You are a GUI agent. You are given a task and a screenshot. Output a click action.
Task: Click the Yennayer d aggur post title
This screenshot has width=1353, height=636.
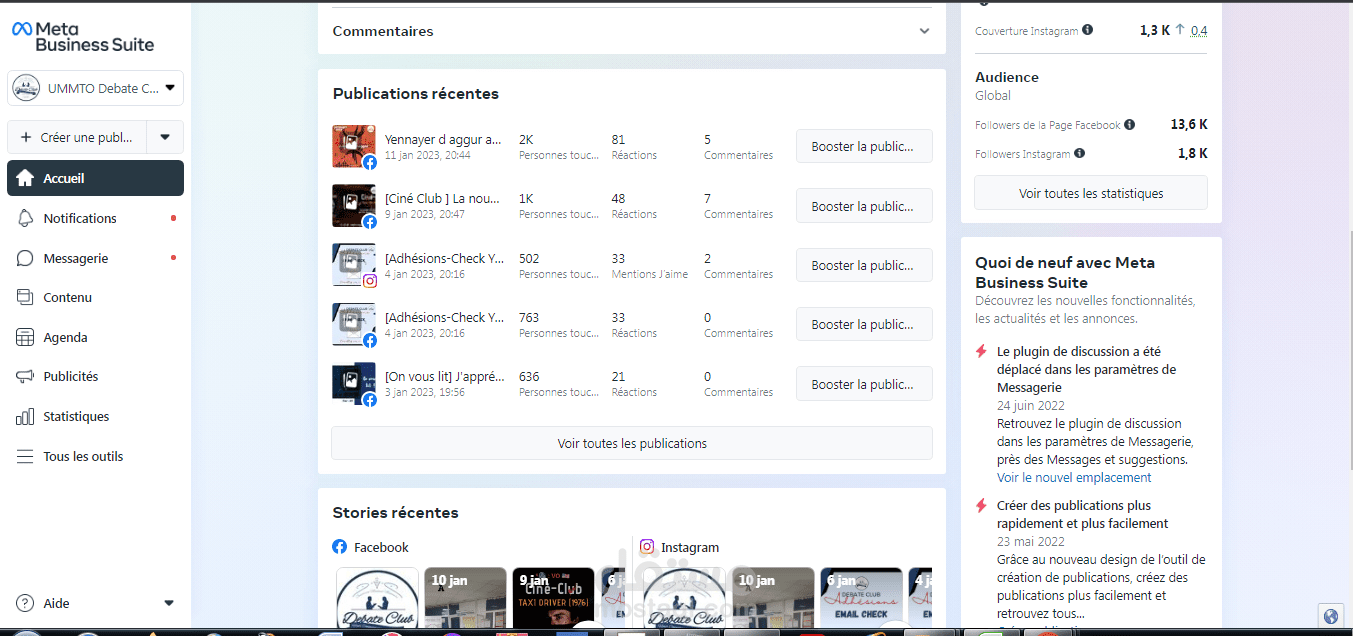pos(444,139)
